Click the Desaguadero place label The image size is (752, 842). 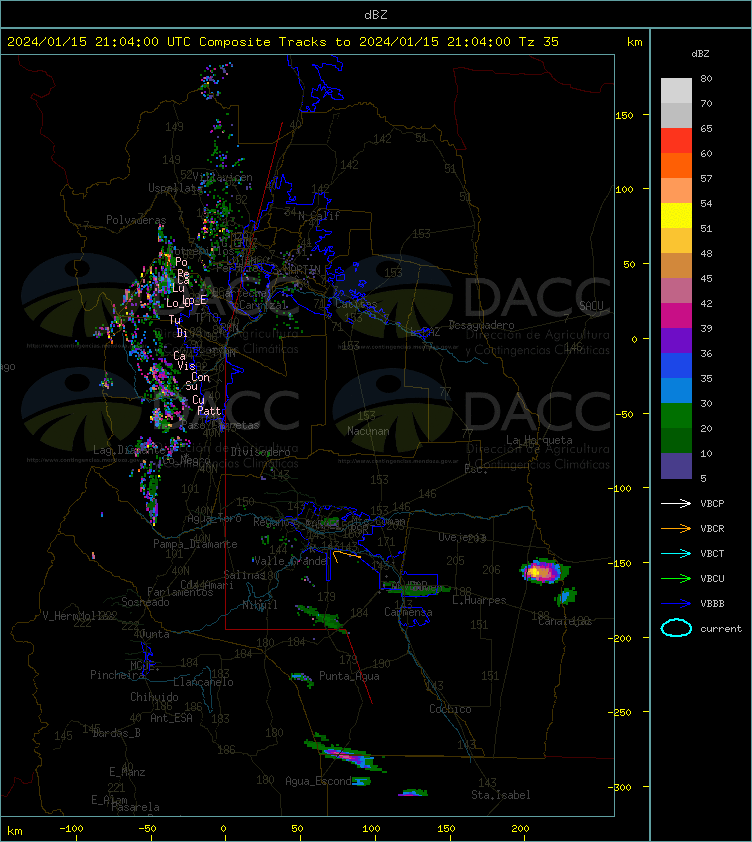(481, 325)
